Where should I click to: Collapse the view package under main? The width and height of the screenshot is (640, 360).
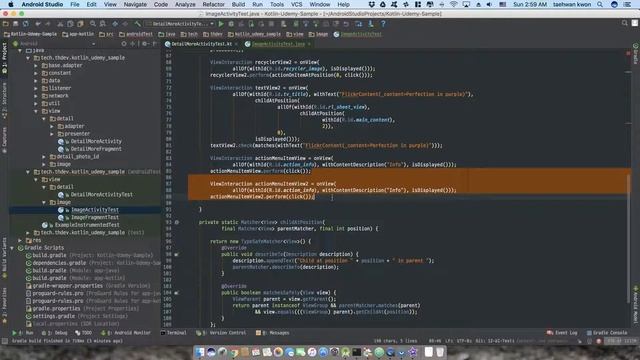coord(36,111)
